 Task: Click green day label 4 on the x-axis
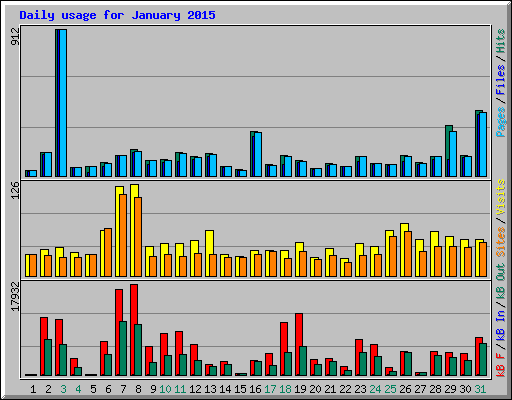click(78, 389)
